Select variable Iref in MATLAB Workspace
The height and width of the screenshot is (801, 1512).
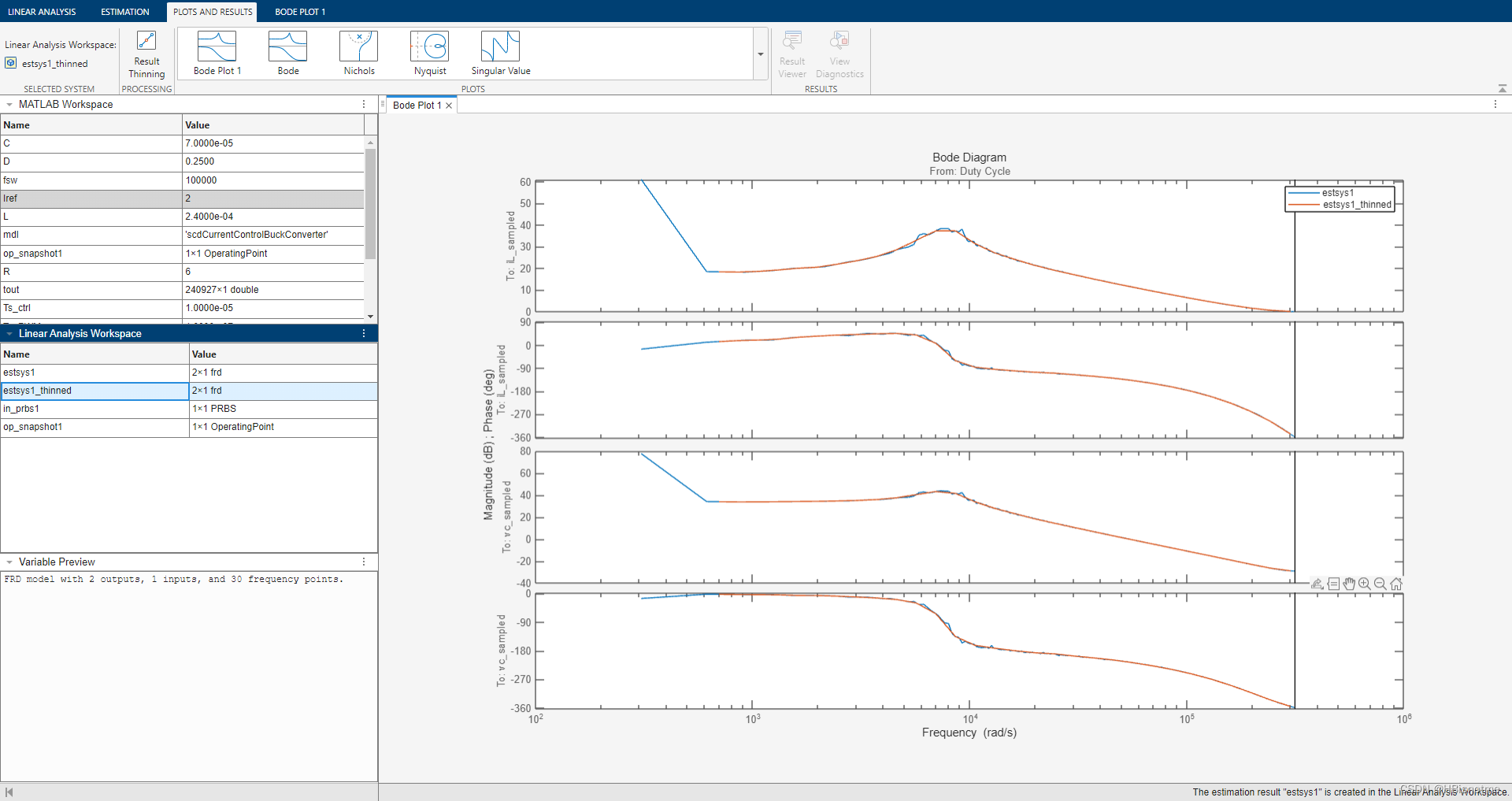[182, 198]
